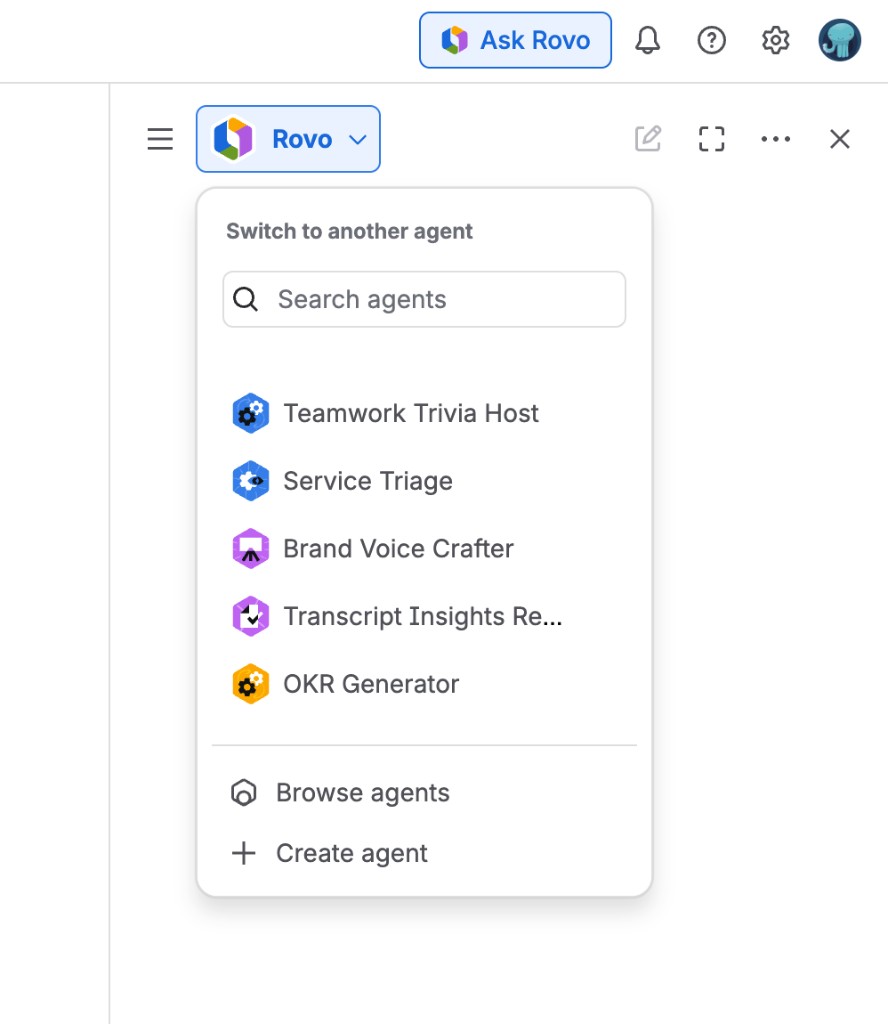Click the Rovo logo inside Ask Rovo
The image size is (888, 1024).
click(x=454, y=40)
